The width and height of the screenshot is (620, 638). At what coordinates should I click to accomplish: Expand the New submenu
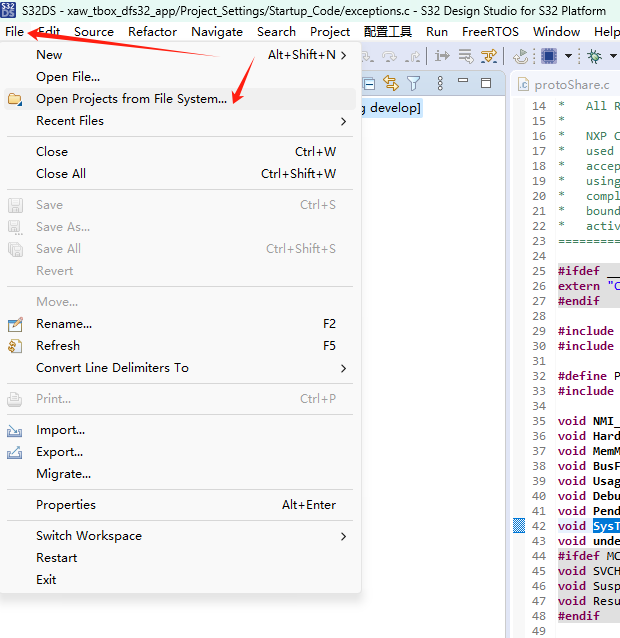pyautogui.click(x=343, y=55)
